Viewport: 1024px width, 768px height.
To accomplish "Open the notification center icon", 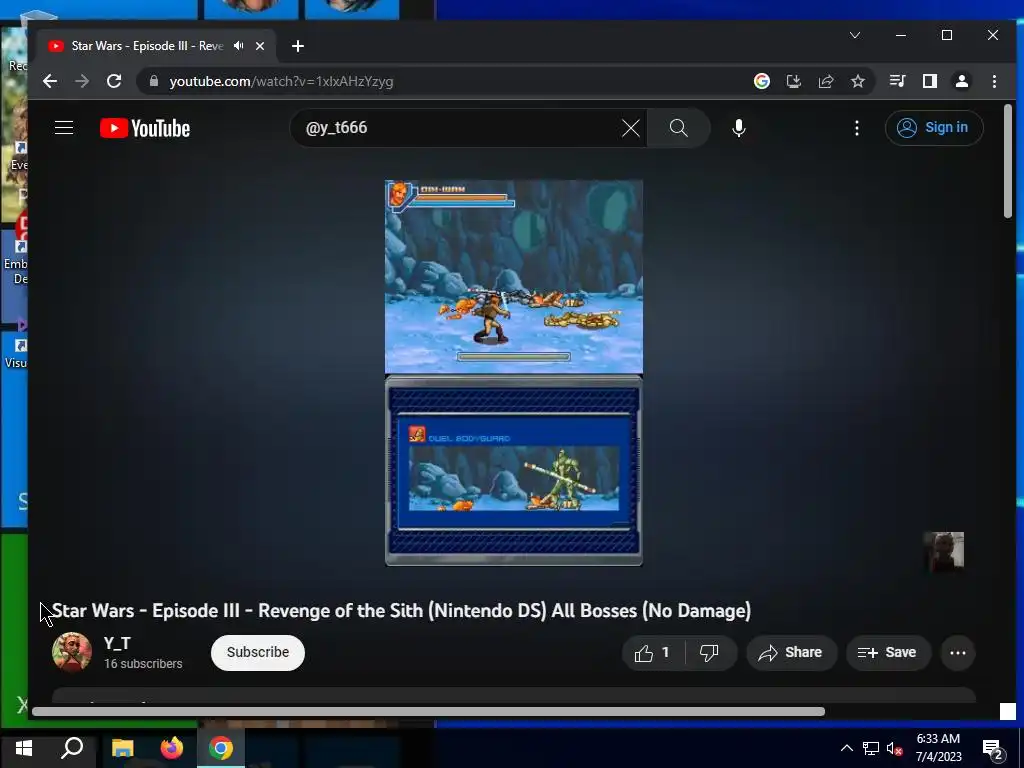I will coord(993,749).
